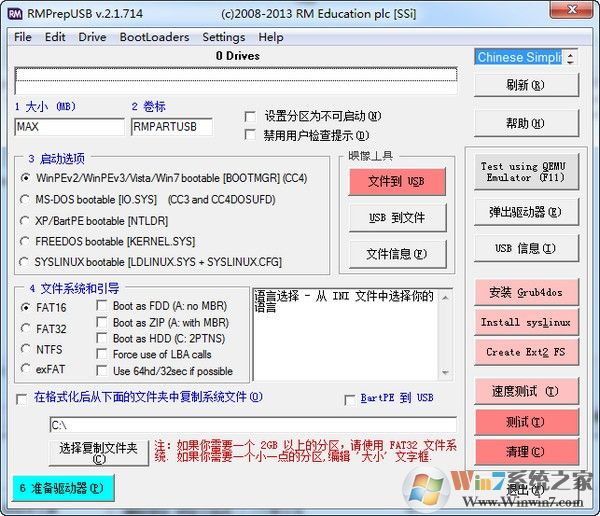
Task: Click the 帮助 (H) help button
Action: [526, 123]
